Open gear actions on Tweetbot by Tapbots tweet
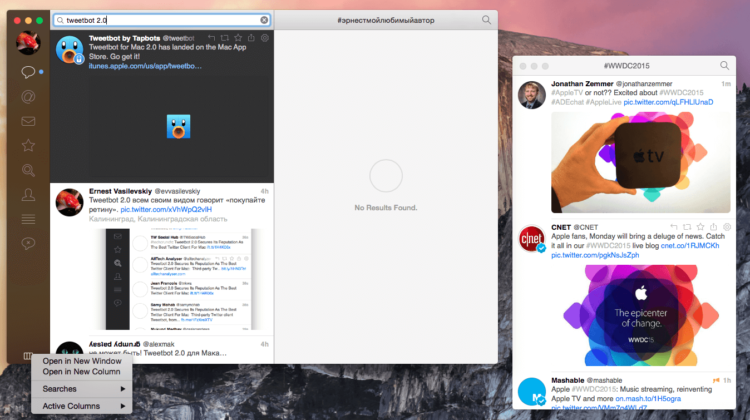 click(x=265, y=38)
